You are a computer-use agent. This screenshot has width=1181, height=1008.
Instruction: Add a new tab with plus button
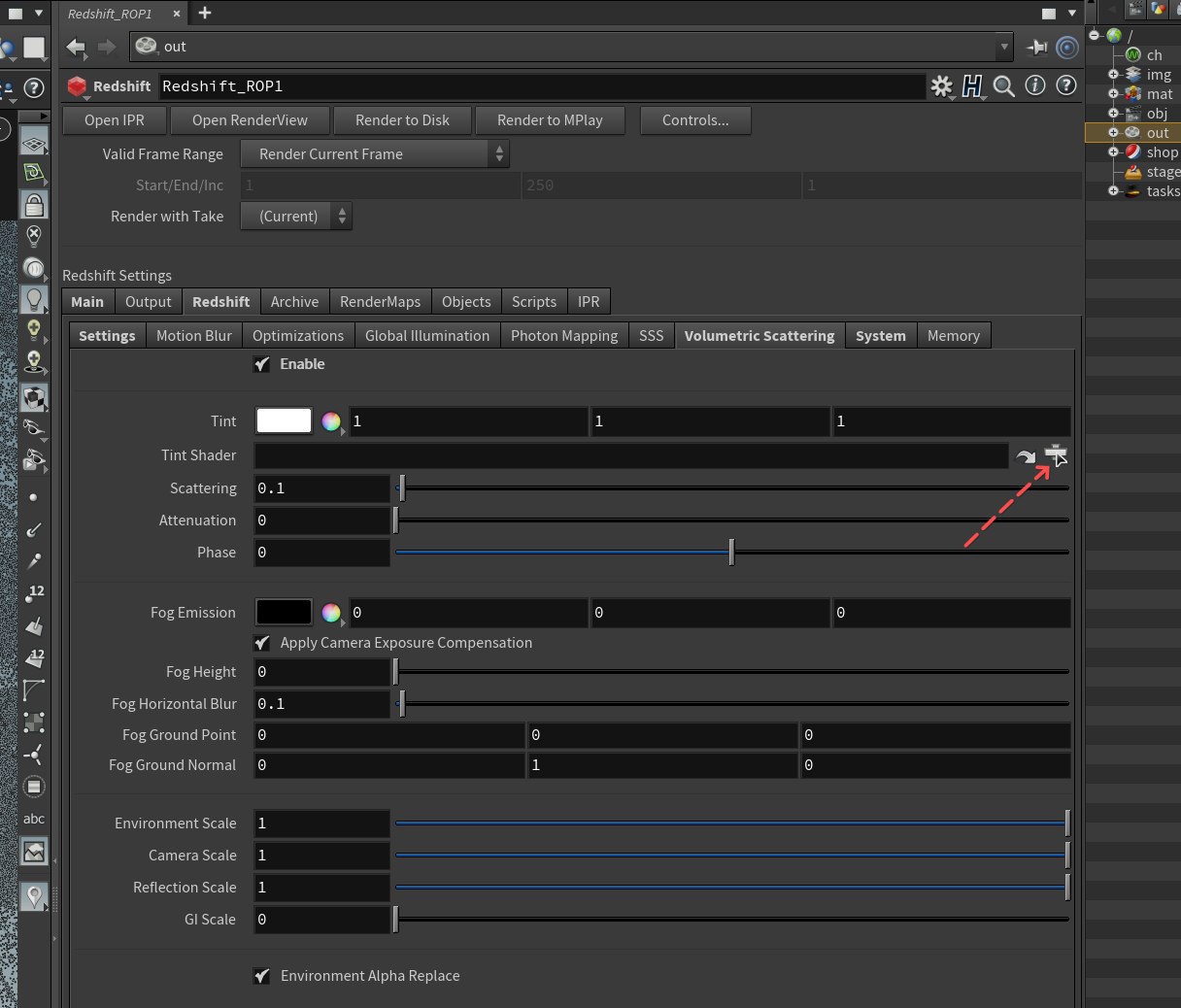click(x=205, y=13)
